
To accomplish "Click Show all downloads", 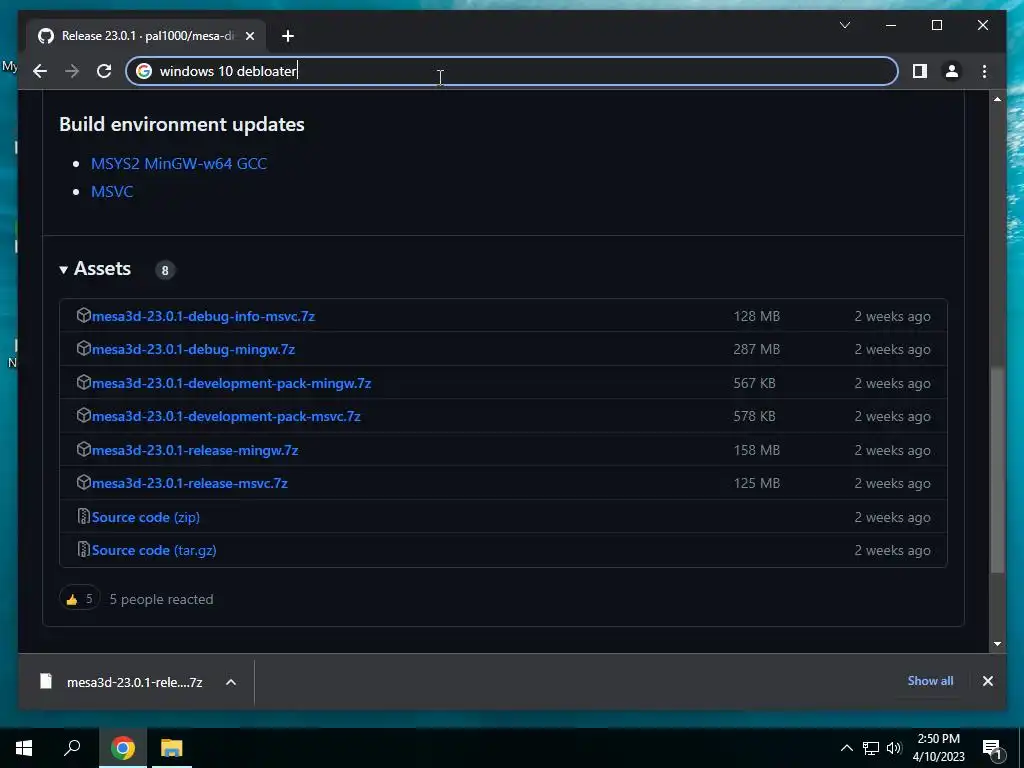I will click(930, 680).
